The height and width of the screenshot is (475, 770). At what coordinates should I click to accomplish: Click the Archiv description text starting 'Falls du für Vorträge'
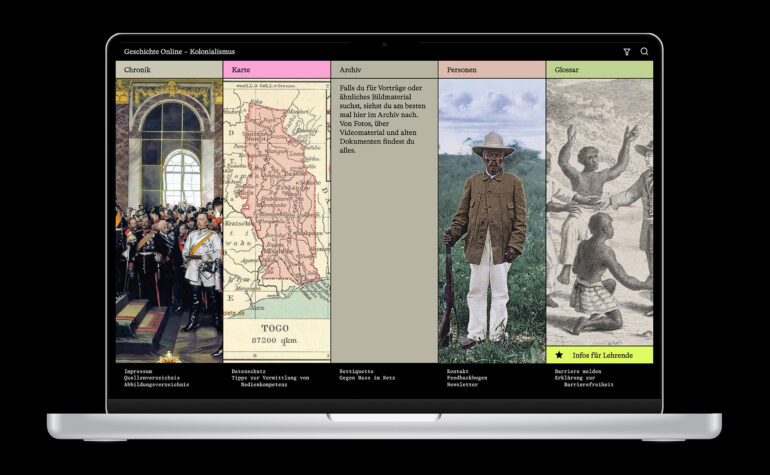point(383,119)
